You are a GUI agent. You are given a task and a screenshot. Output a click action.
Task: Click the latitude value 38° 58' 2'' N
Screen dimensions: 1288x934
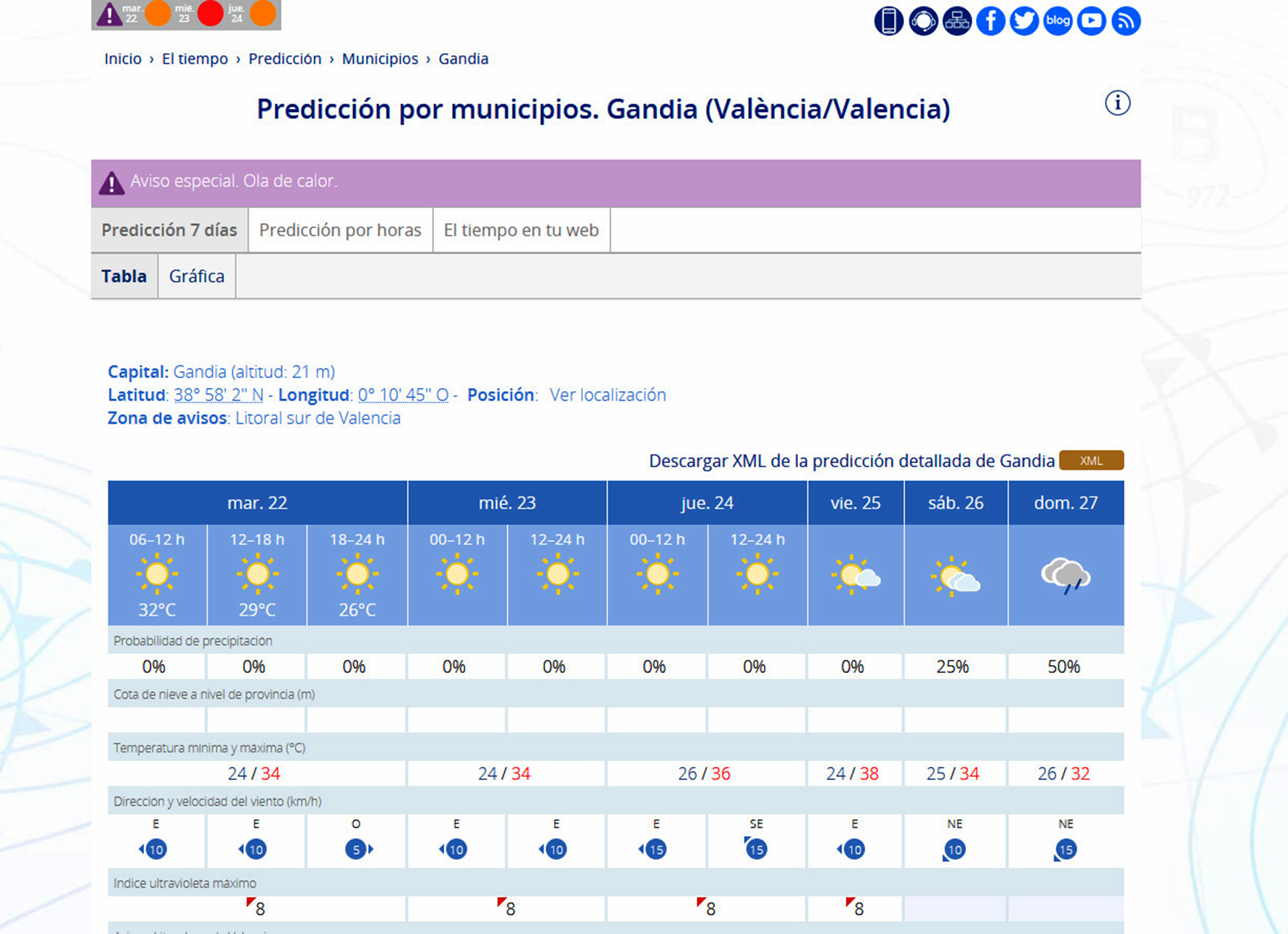point(218,395)
